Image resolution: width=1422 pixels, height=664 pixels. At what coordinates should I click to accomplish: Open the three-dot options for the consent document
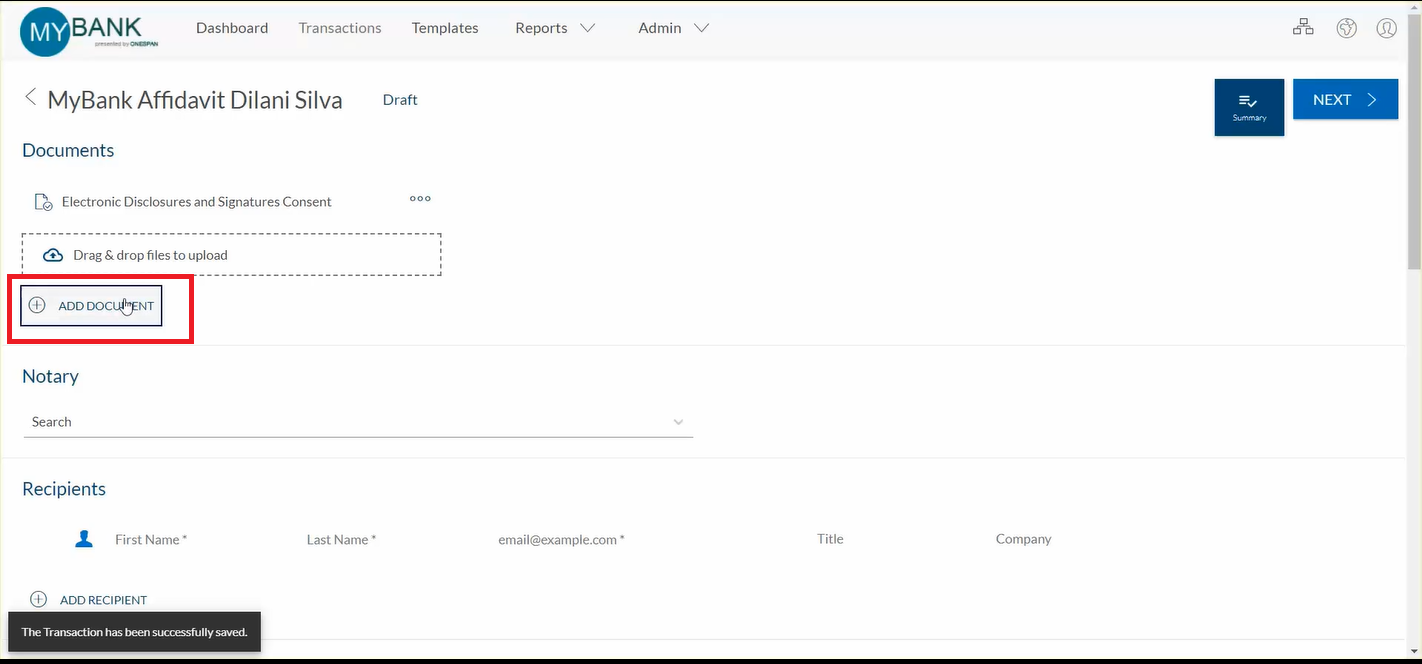(420, 199)
